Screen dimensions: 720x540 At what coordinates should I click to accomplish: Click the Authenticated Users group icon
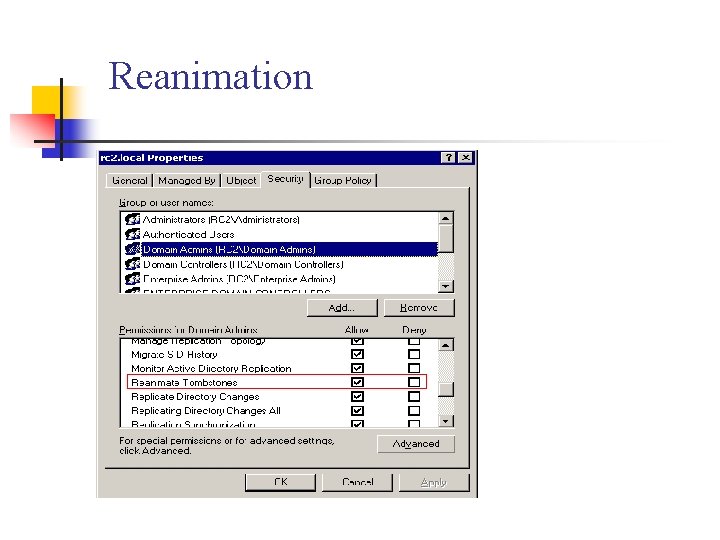(x=132, y=234)
